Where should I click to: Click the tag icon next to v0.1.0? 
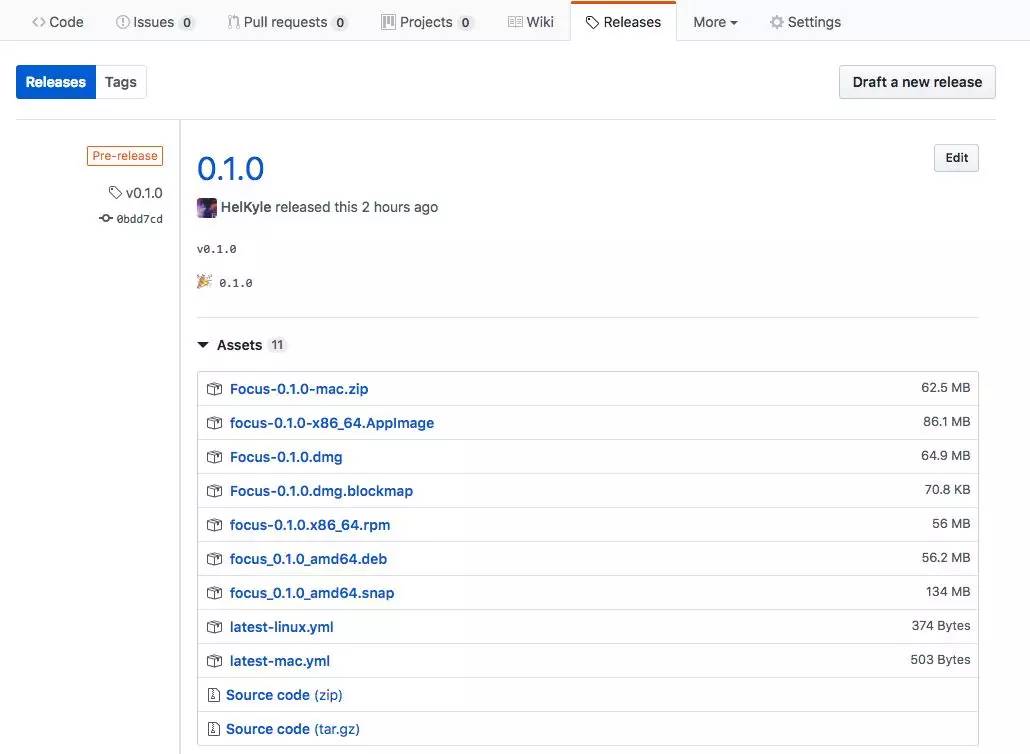pos(116,193)
